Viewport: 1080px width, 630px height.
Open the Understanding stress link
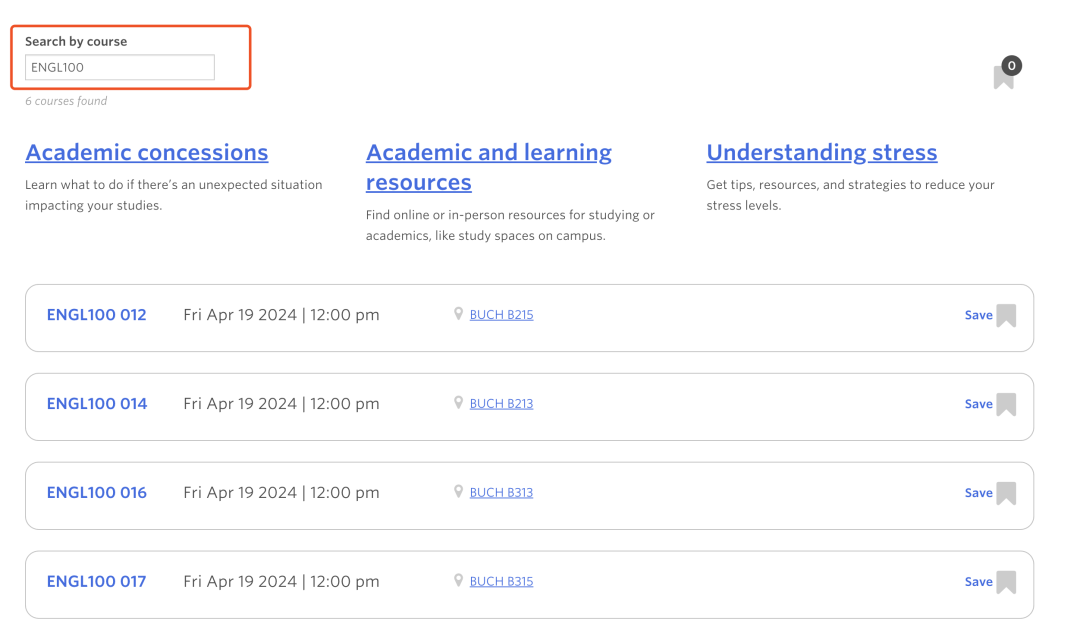pos(822,153)
